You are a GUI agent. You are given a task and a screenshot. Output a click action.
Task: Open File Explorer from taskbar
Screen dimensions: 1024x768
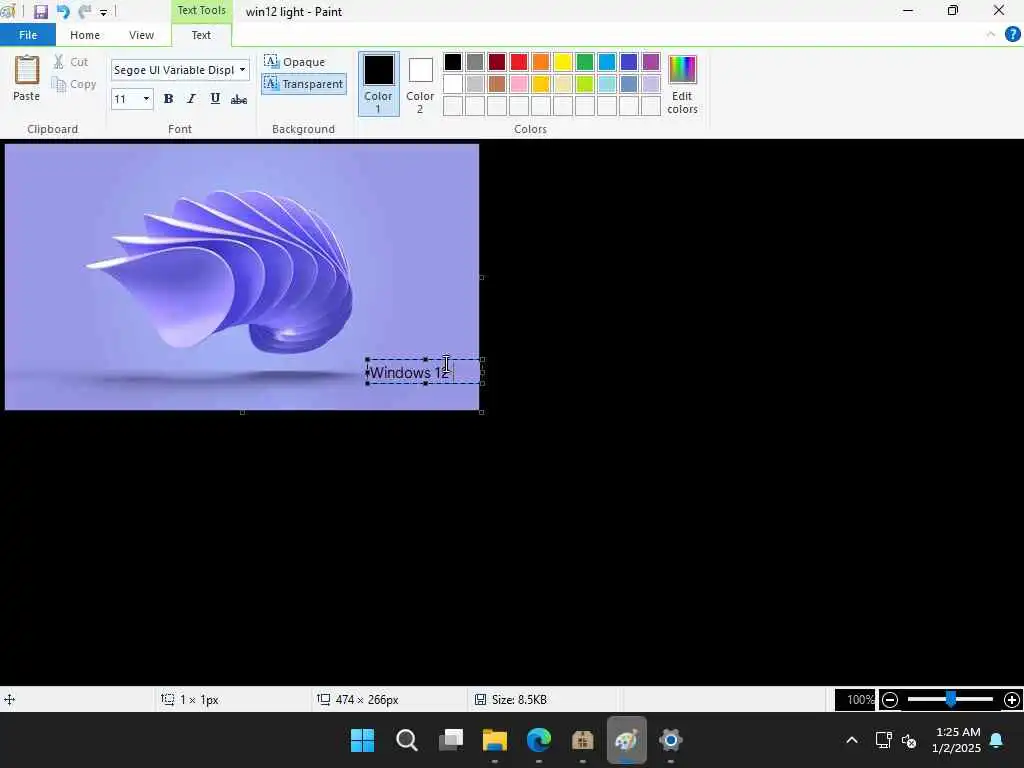coord(494,740)
